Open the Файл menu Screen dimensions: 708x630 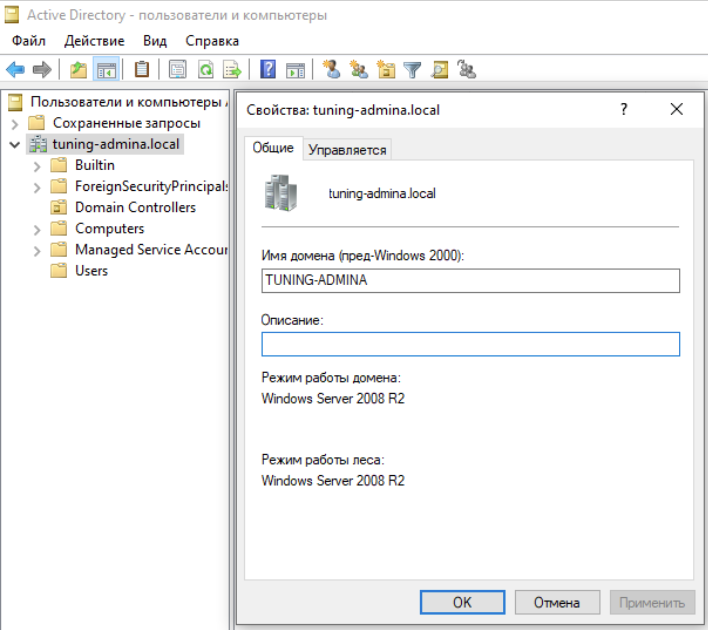click(x=29, y=41)
